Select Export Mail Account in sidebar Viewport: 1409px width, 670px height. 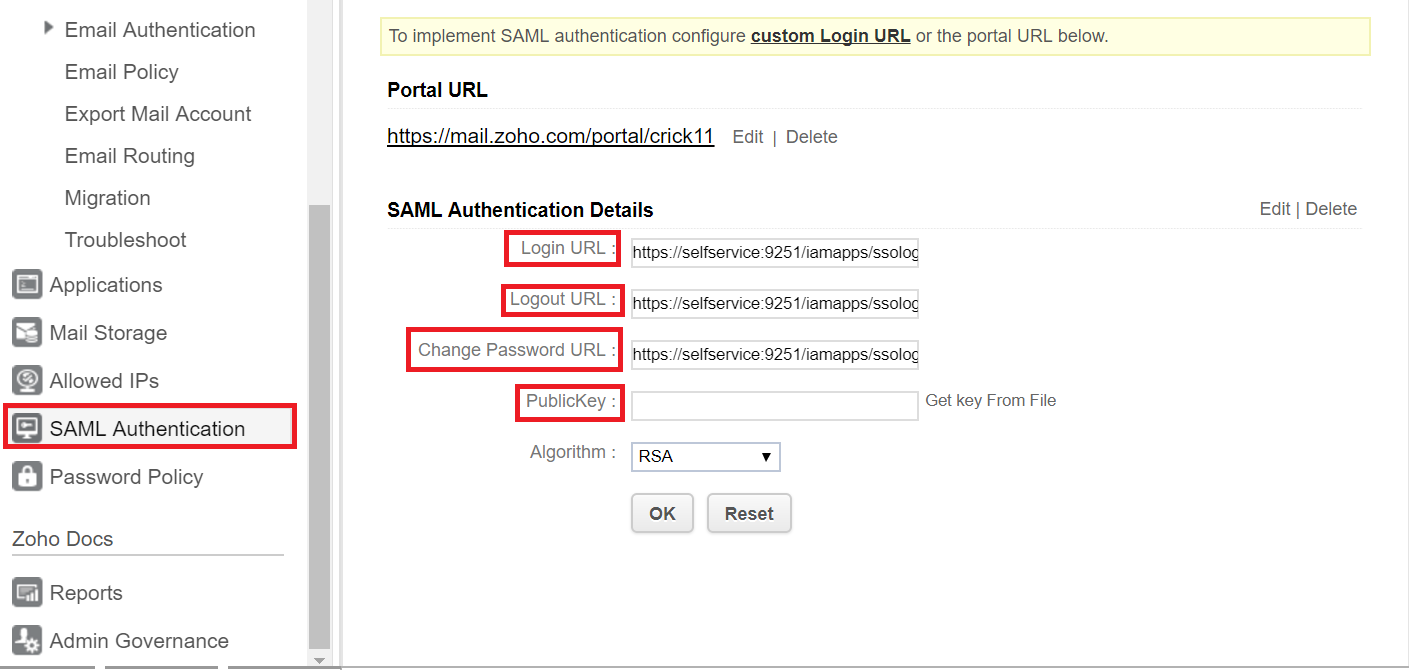coord(158,114)
